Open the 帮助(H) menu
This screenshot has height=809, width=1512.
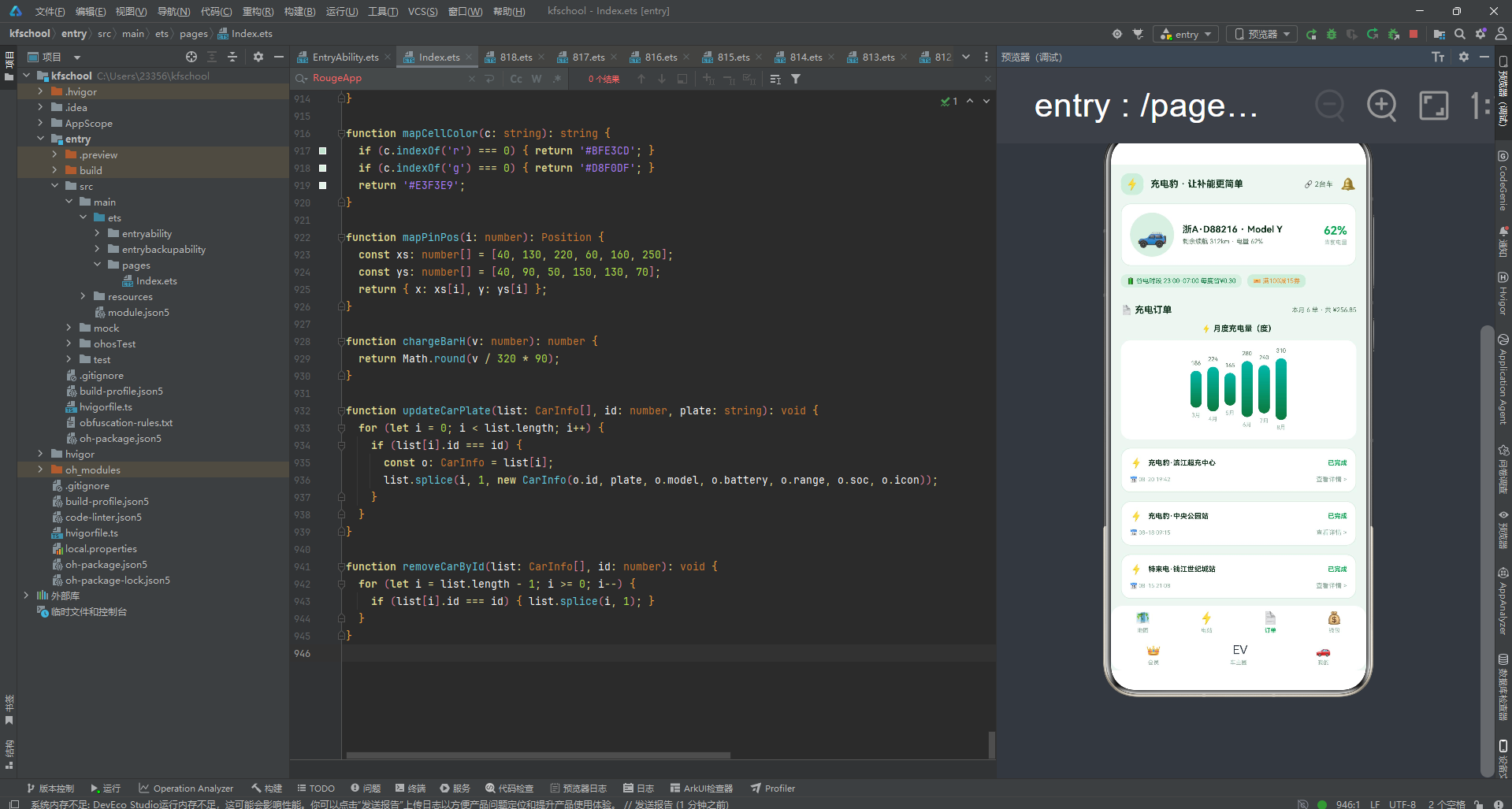(x=509, y=11)
